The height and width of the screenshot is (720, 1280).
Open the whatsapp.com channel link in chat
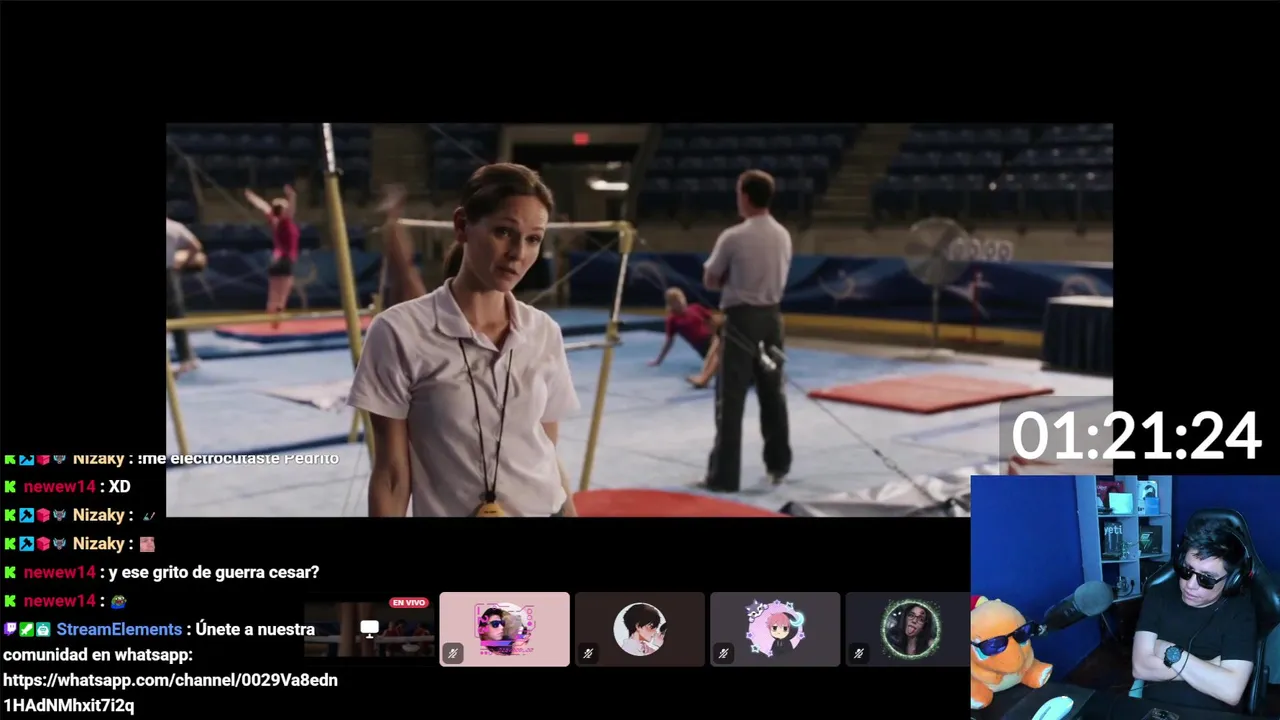pos(170,692)
